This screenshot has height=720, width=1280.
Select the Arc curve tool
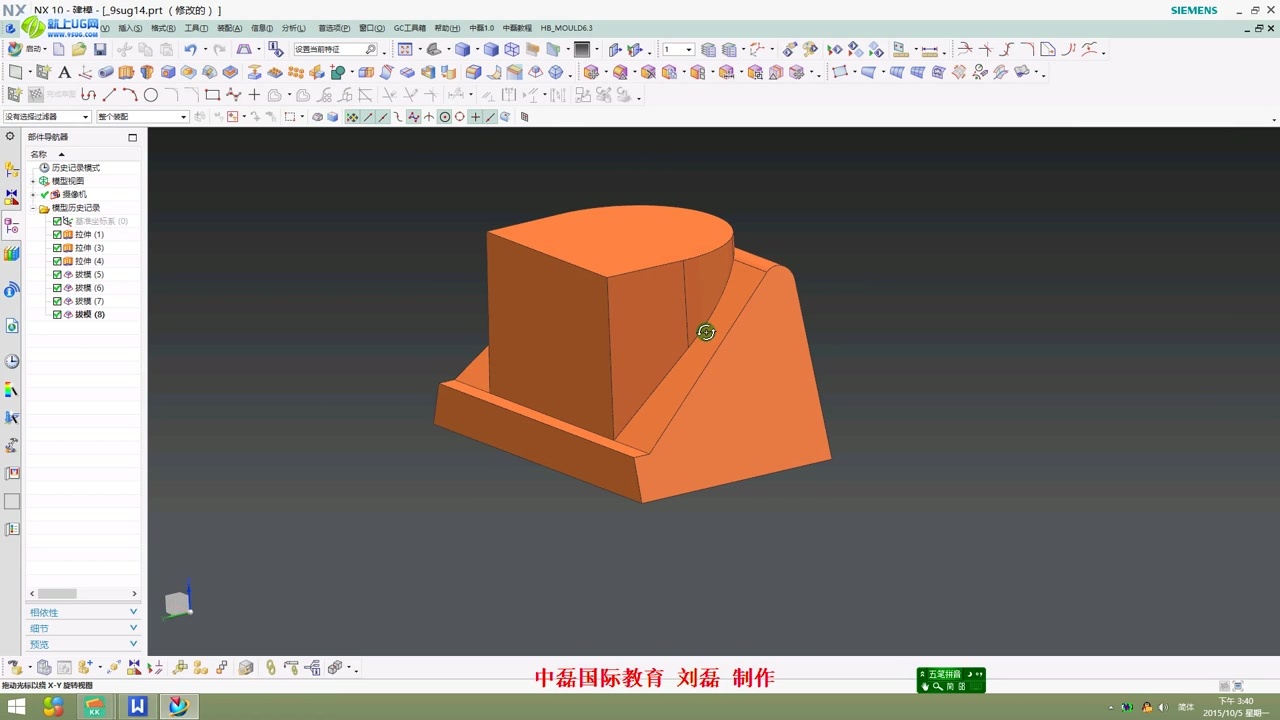(130, 95)
